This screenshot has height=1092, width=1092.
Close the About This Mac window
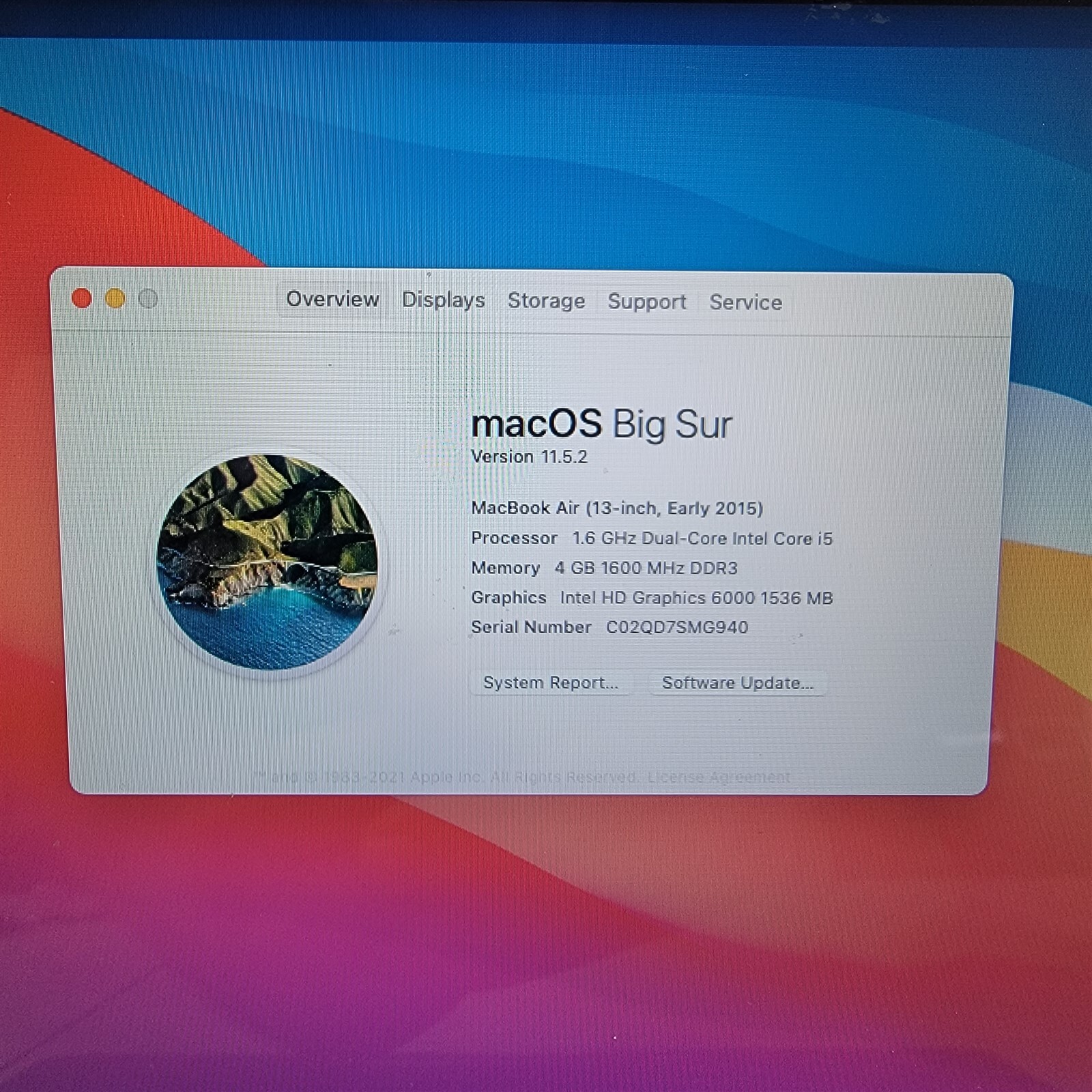(x=82, y=298)
